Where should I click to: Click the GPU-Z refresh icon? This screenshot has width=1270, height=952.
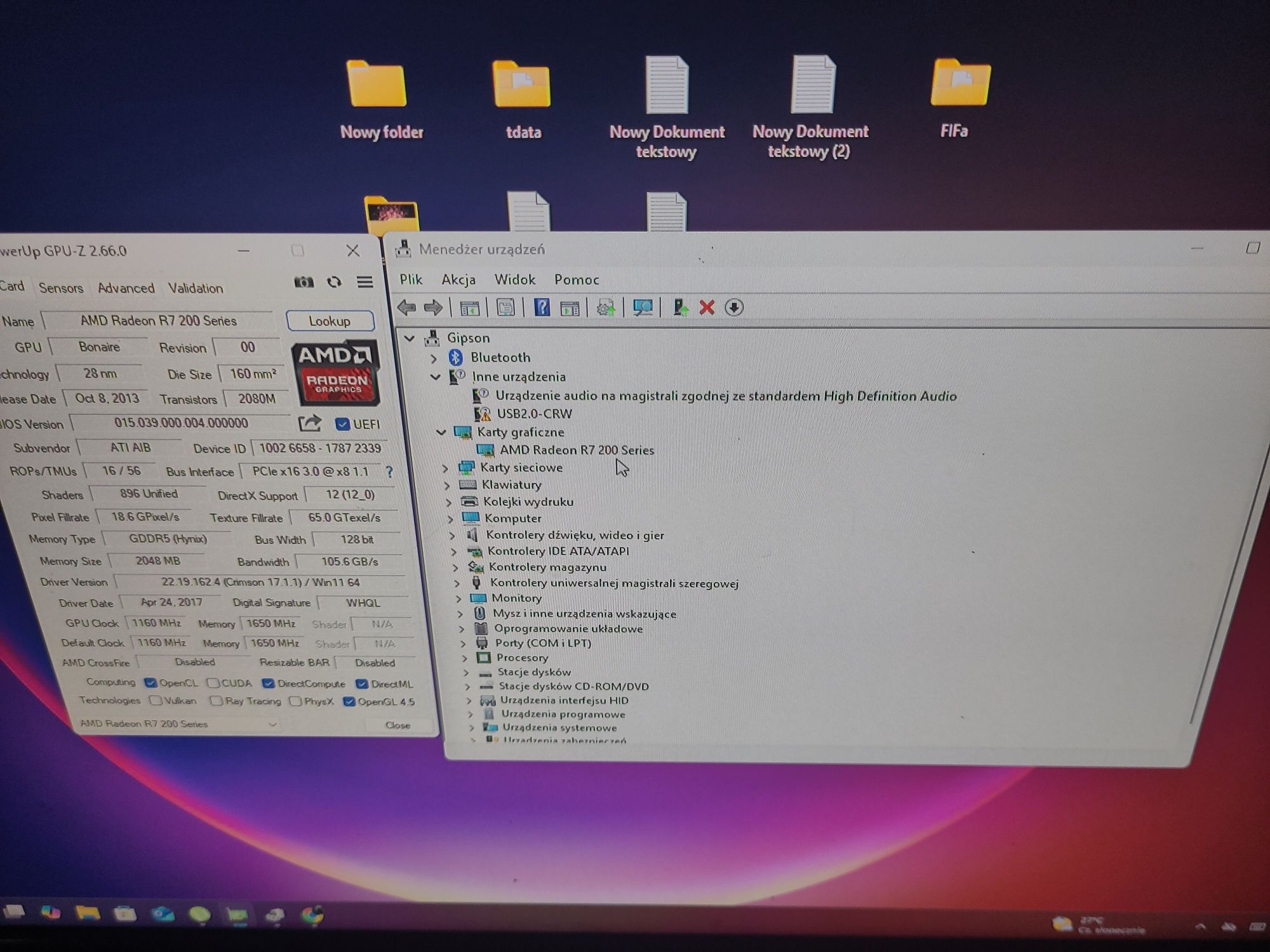tap(334, 282)
